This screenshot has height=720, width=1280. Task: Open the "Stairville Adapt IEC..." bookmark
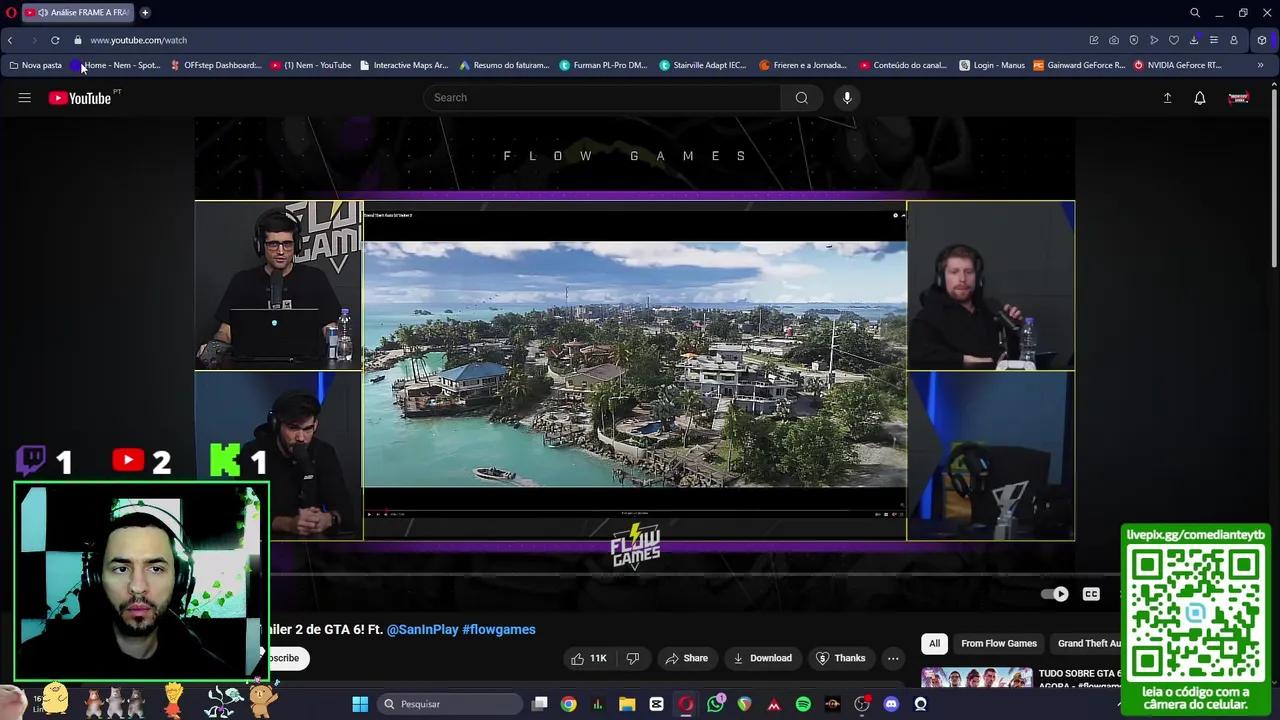tap(703, 65)
